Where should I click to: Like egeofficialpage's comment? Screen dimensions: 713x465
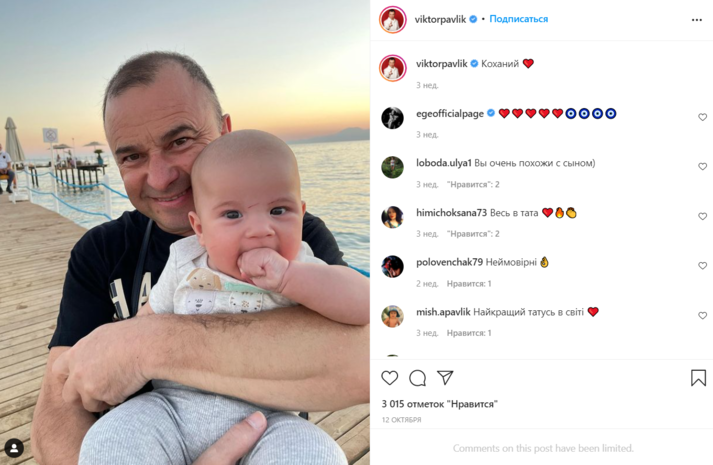click(703, 117)
